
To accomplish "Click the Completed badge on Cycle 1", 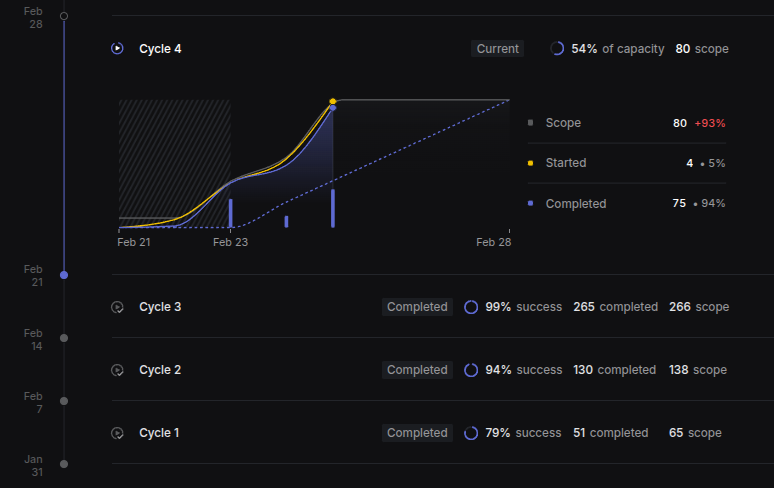I will pos(417,433).
